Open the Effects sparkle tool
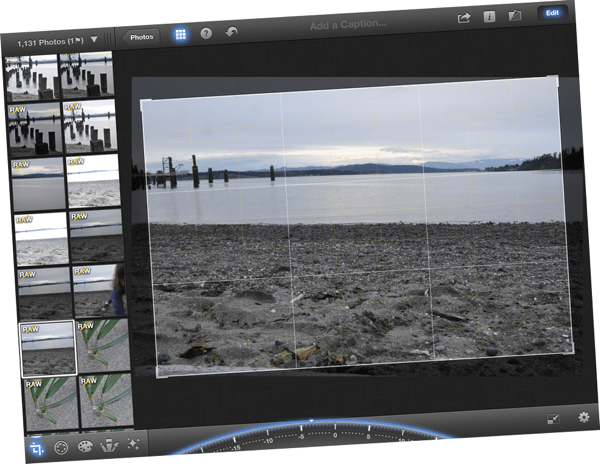 (132, 444)
